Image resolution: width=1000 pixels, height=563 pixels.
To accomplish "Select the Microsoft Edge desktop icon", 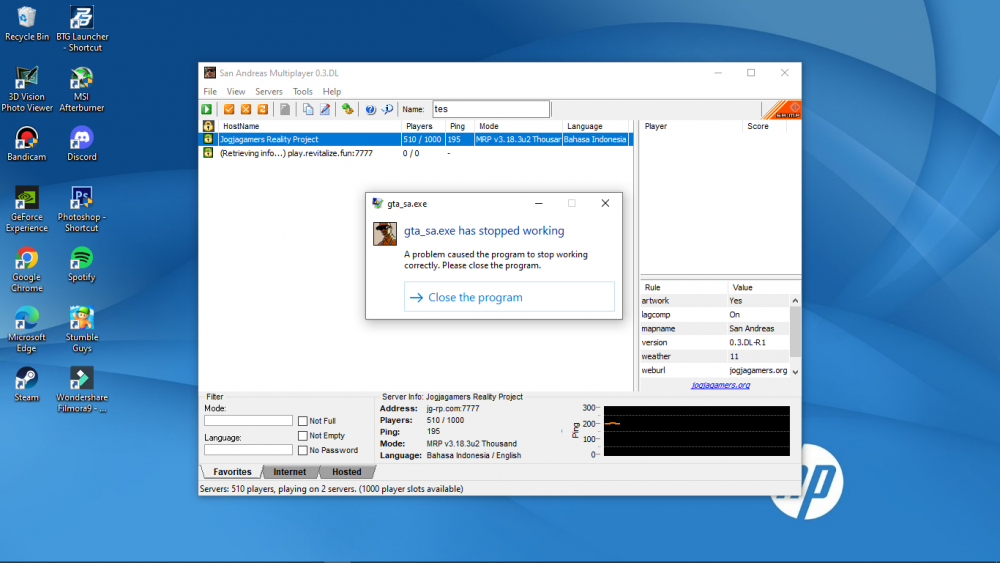I will 27,329.
